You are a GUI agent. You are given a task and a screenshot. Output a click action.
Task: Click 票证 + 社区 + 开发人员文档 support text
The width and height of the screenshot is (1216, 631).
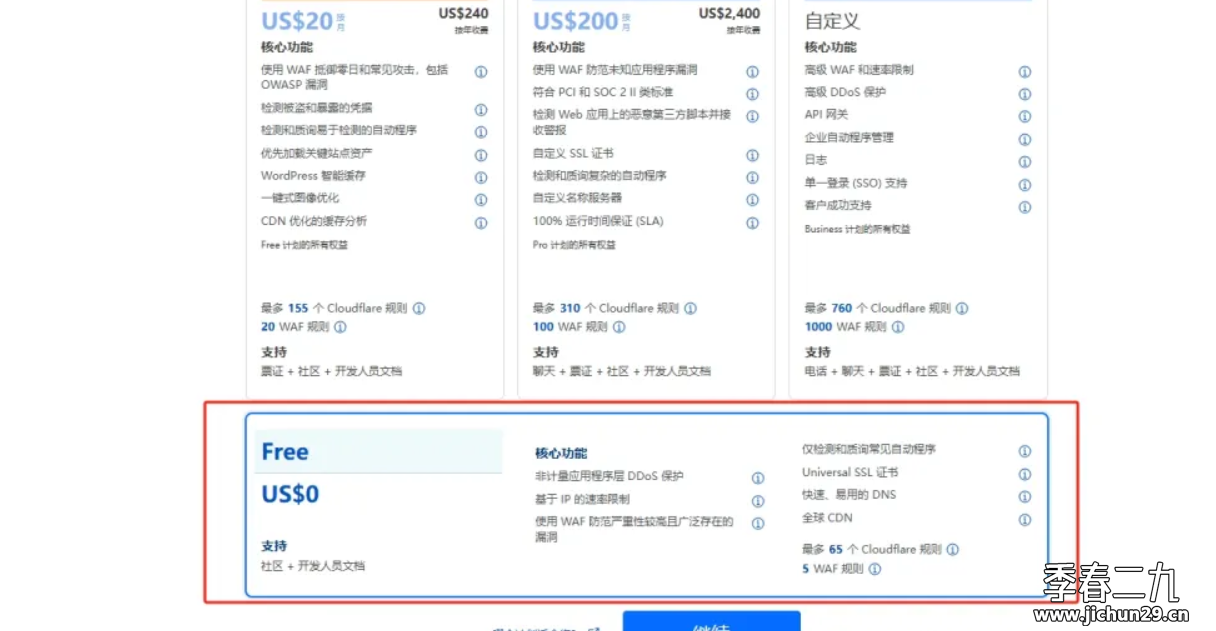click(x=331, y=371)
